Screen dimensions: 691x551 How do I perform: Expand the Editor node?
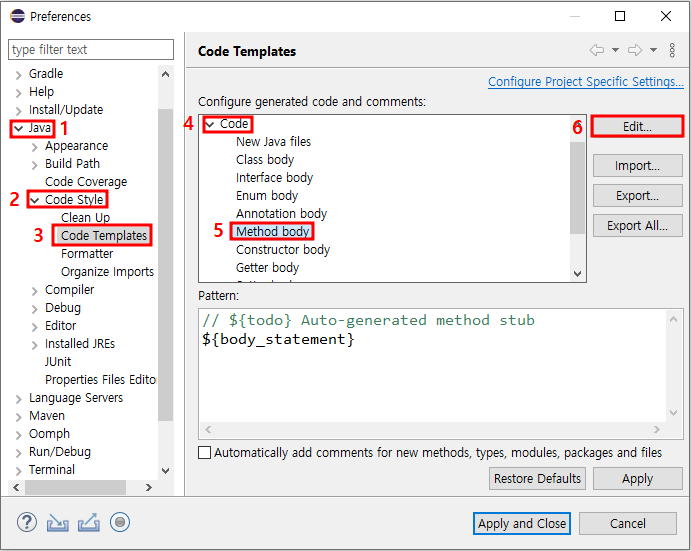35,327
